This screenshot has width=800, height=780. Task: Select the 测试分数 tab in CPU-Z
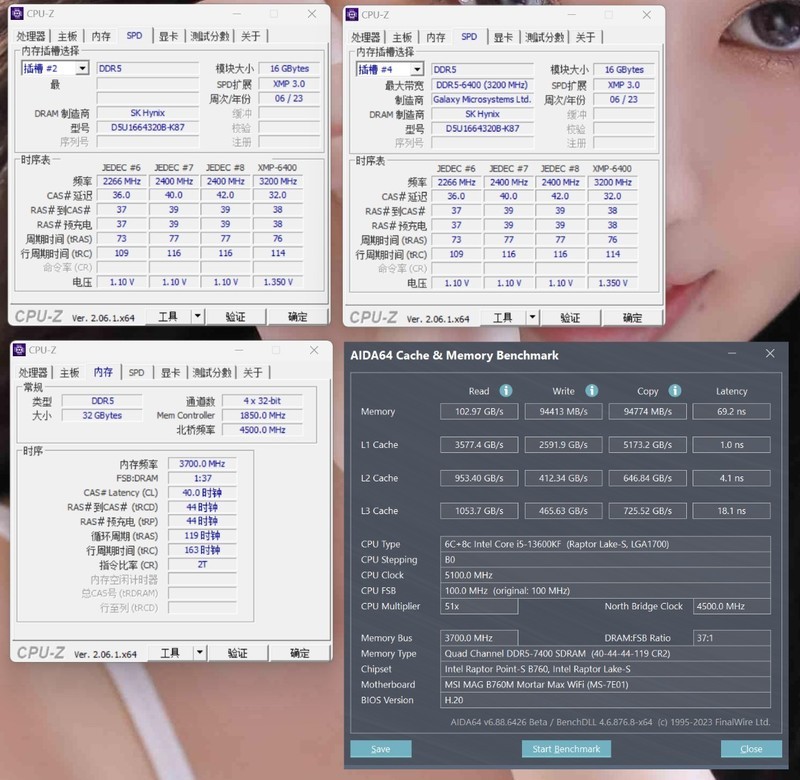point(207,36)
